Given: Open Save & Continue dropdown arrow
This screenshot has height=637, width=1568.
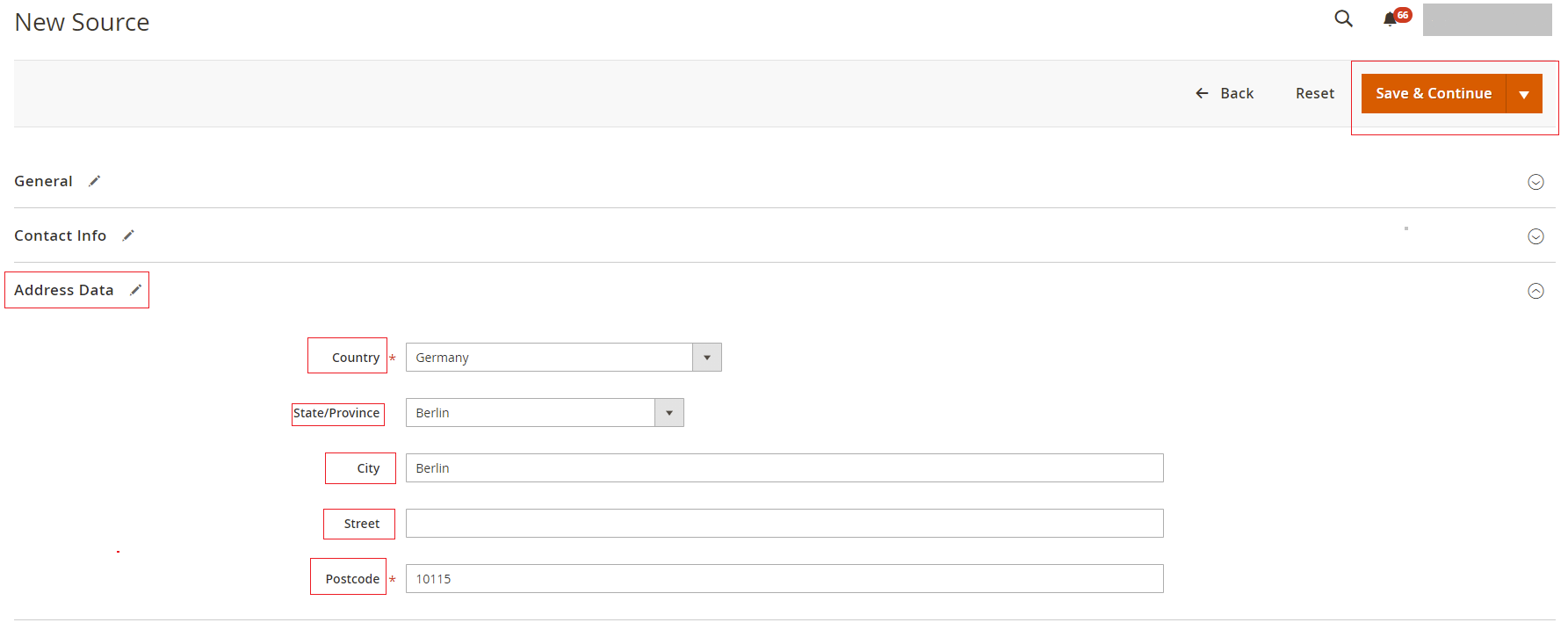Looking at the screenshot, I should [x=1524, y=94].
